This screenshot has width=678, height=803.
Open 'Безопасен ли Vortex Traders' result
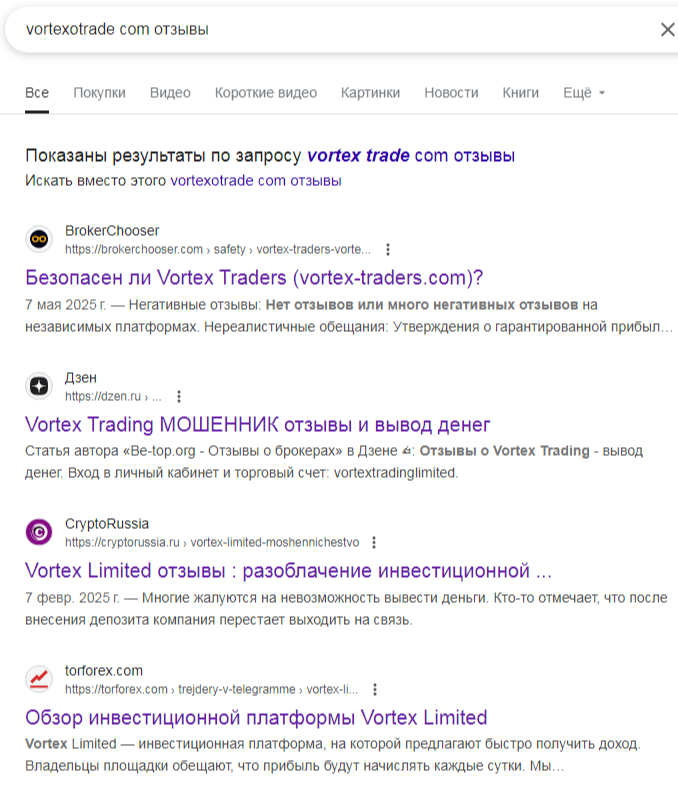click(253, 277)
